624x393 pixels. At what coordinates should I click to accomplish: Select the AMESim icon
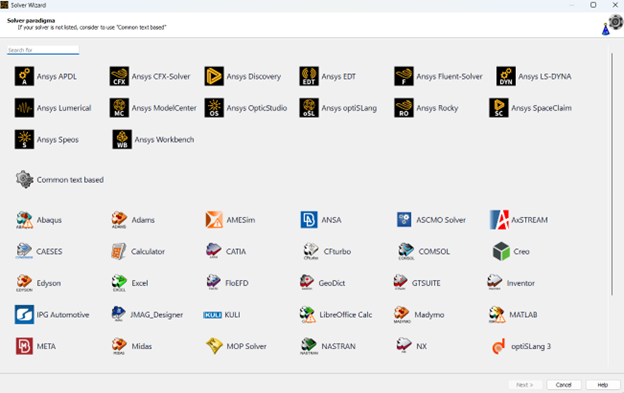pyautogui.click(x=214, y=220)
